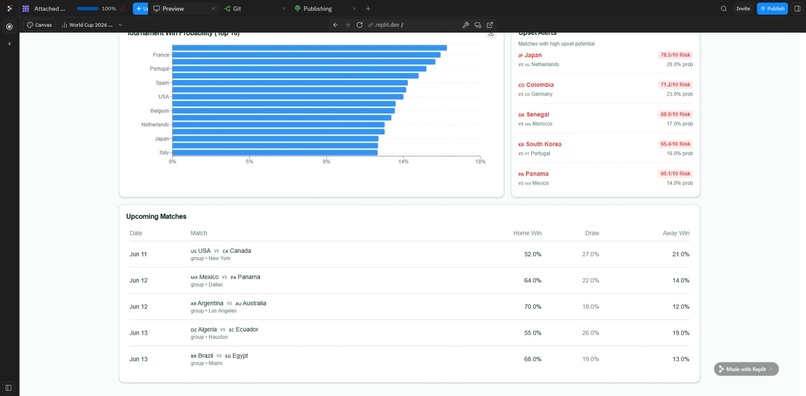Click the Italy bar in the chart
The image size is (806, 396).
(x=275, y=153)
